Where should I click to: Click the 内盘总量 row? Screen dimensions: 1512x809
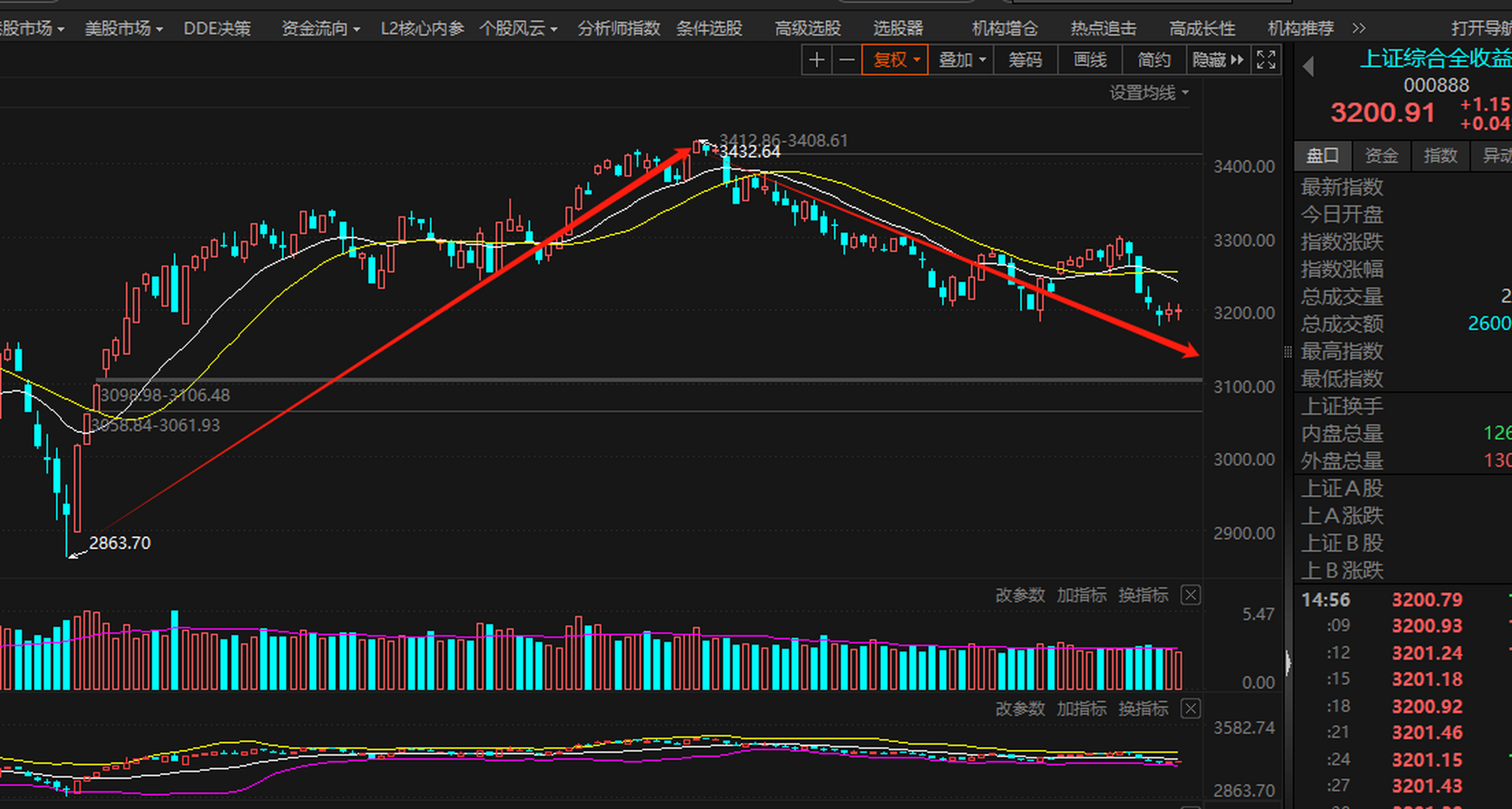[x=1403, y=434]
